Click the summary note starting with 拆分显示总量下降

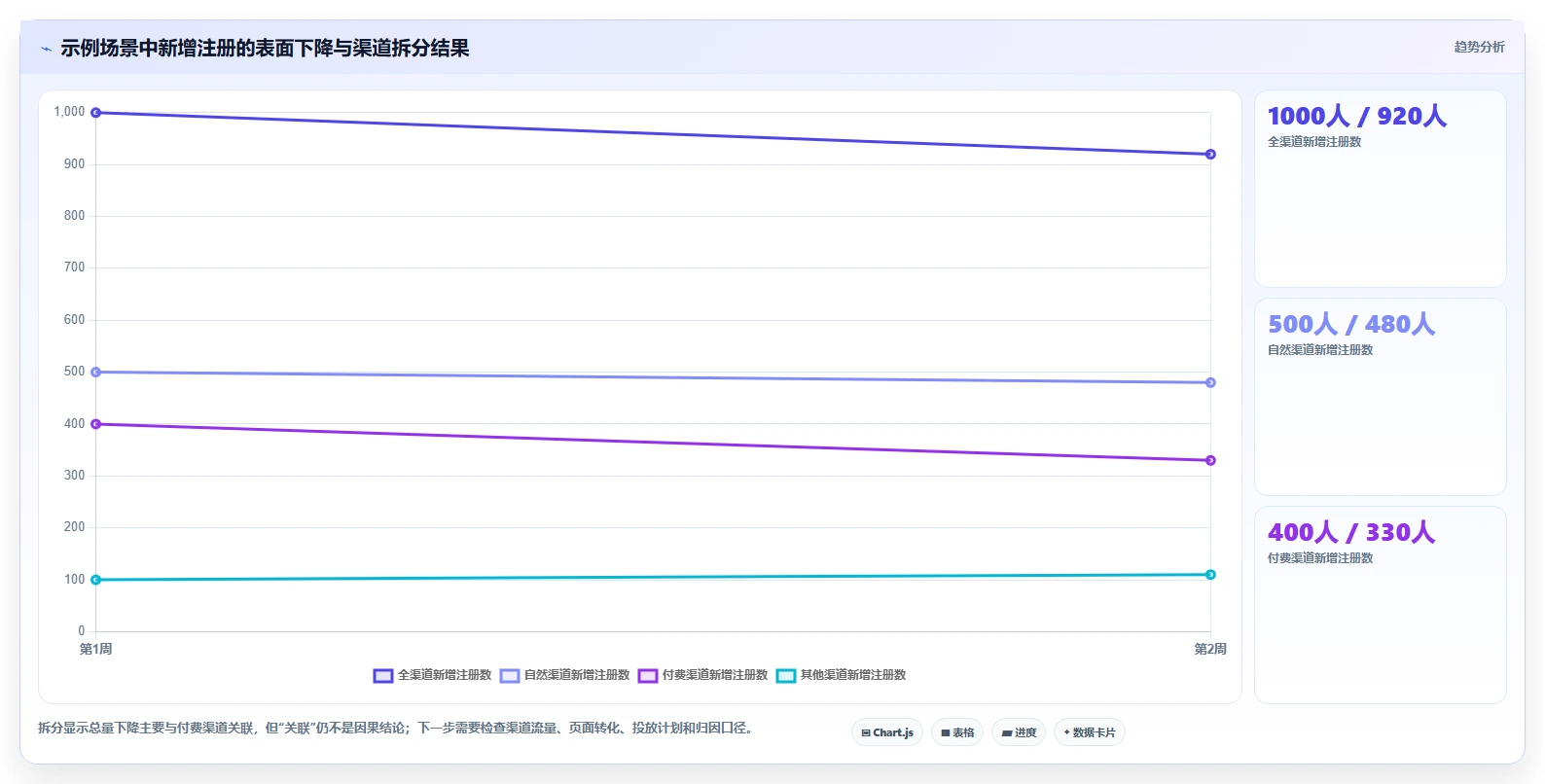[395, 728]
